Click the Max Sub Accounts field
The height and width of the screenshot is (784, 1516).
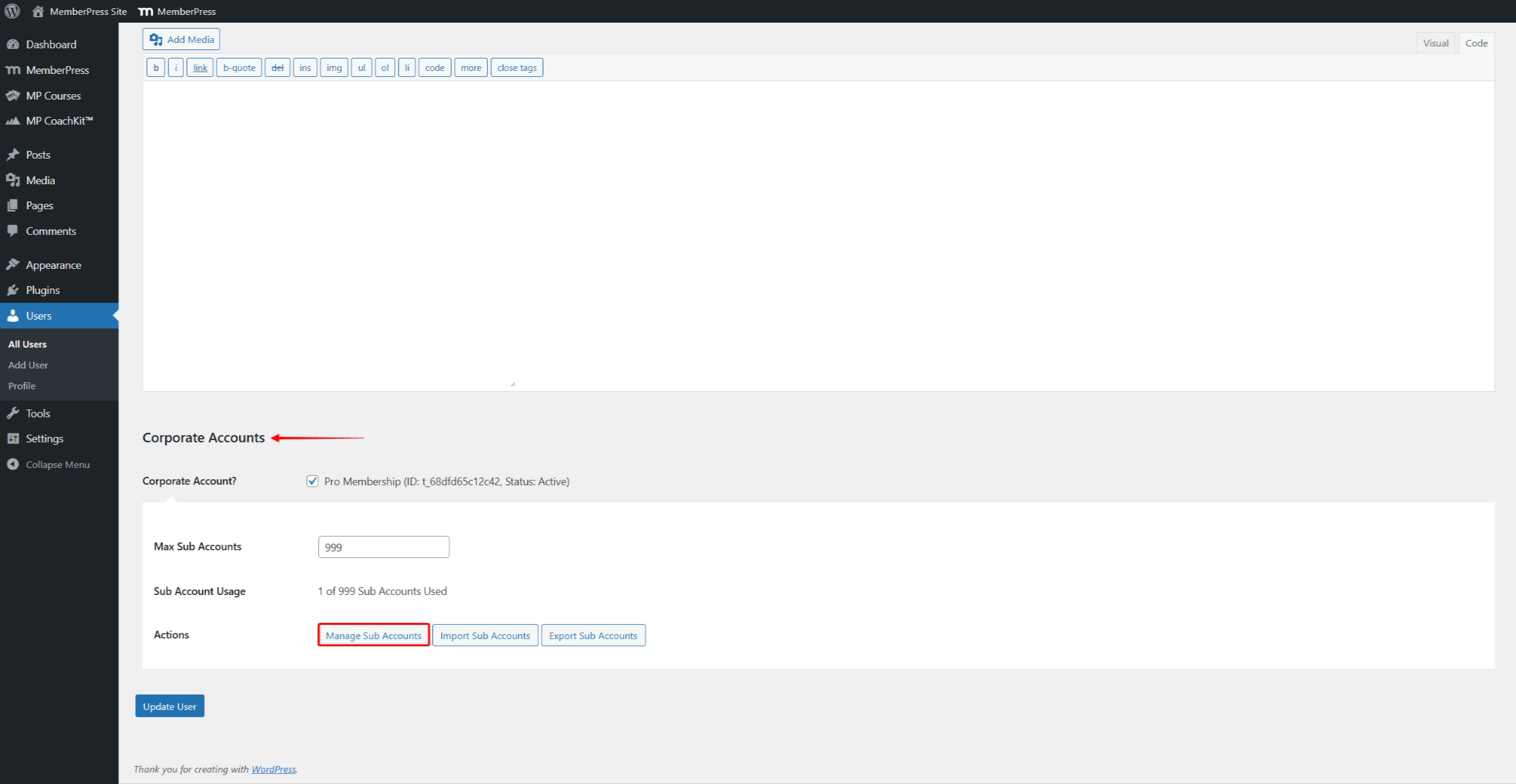point(383,547)
